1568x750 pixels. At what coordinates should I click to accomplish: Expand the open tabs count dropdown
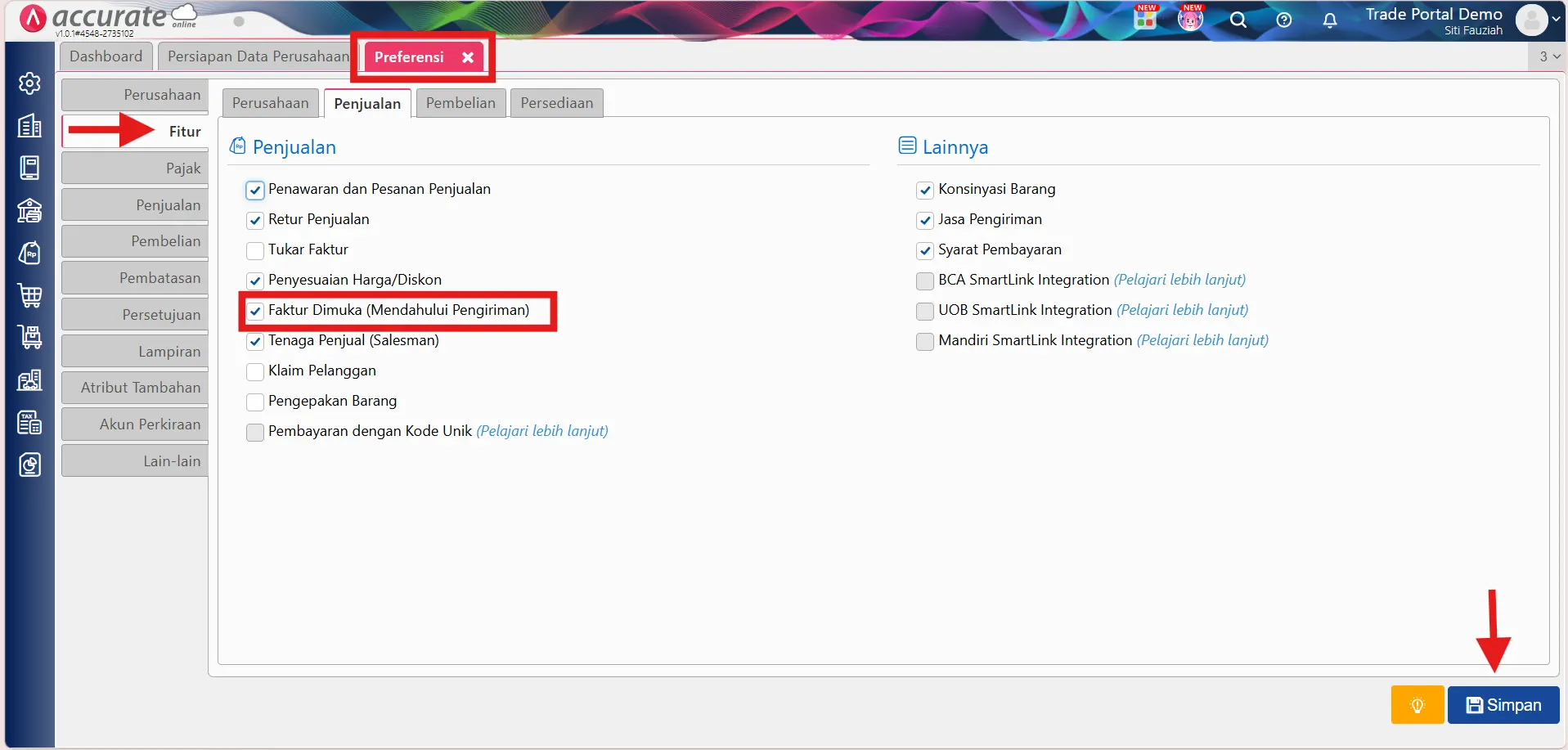pos(1549,56)
